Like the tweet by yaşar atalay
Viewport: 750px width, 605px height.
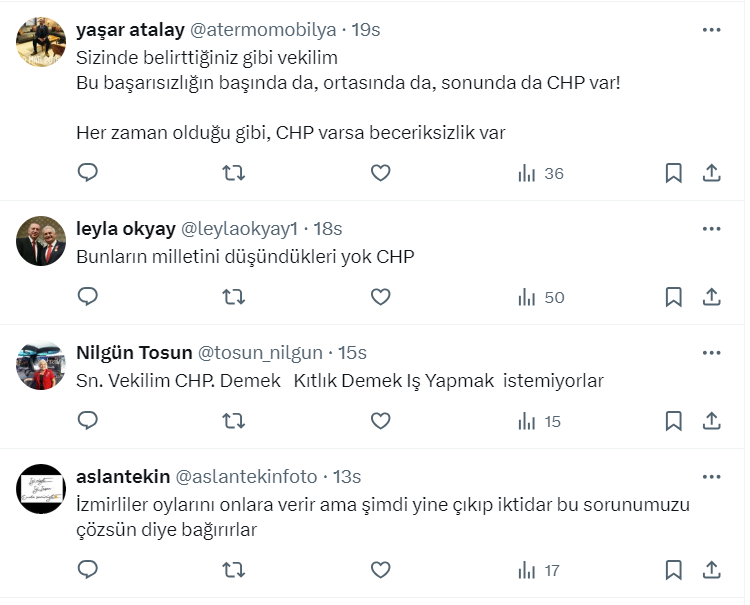point(380,173)
